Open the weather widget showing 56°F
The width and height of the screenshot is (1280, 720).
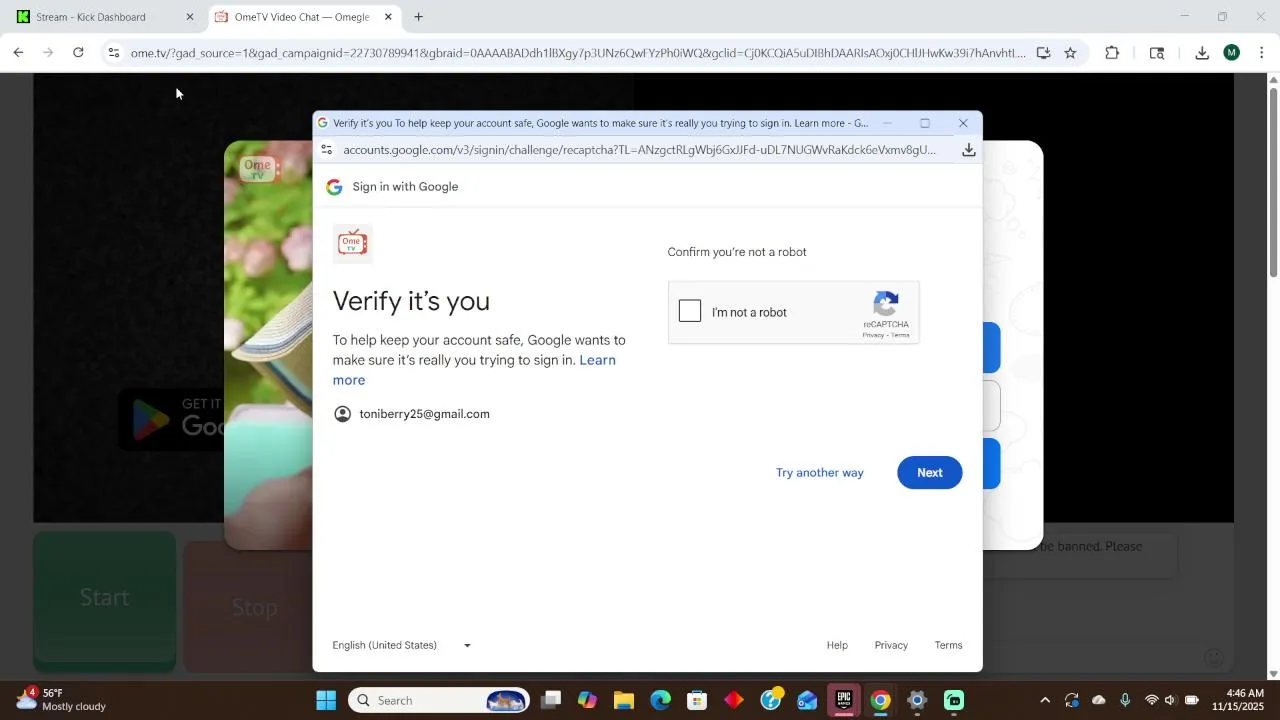point(62,700)
